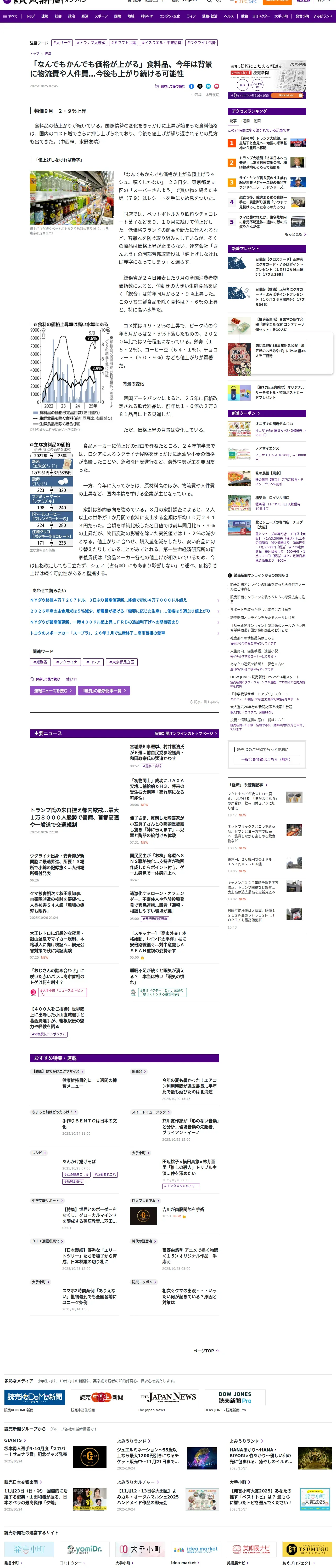Click もっと見る in access ranking
Screen dimensions: 336x1568
click(x=295, y=234)
